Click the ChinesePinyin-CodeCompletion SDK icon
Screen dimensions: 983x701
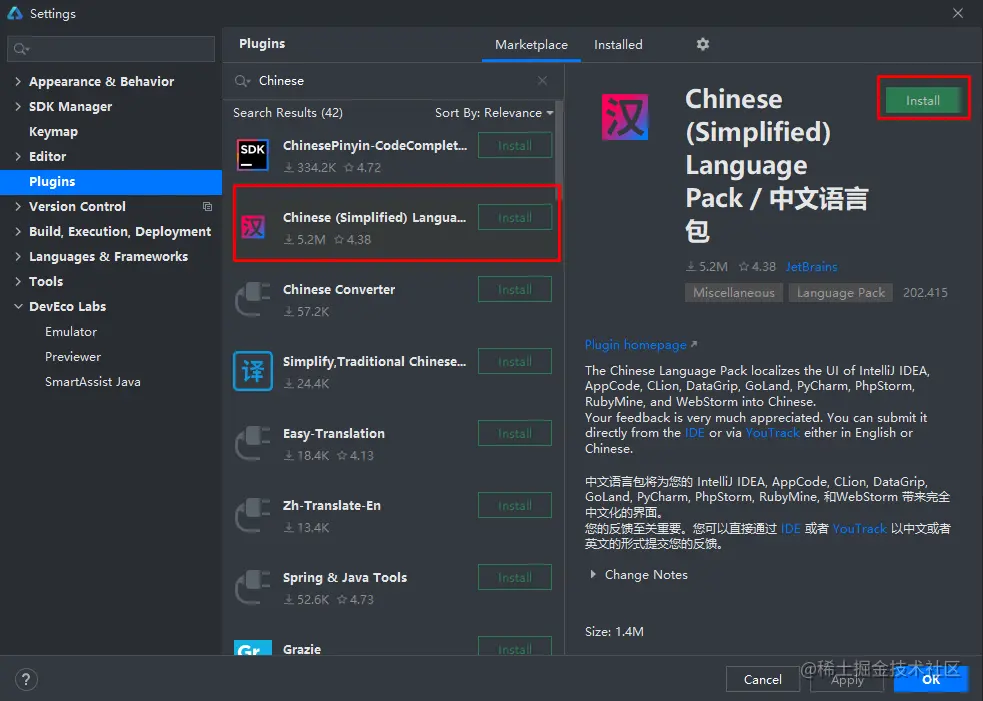coord(253,155)
